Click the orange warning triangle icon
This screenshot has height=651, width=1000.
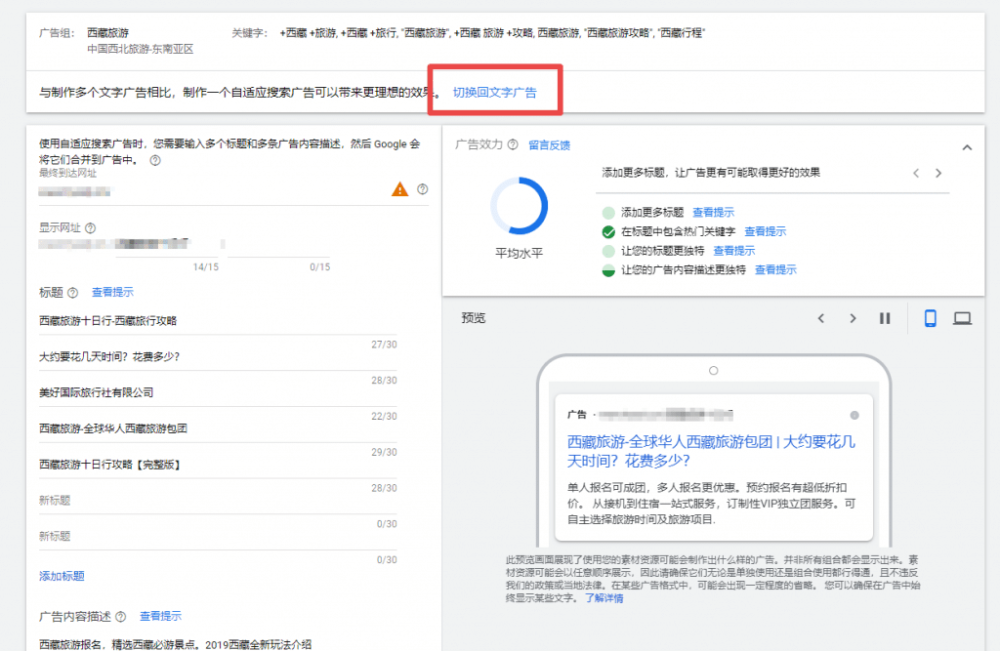400,189
